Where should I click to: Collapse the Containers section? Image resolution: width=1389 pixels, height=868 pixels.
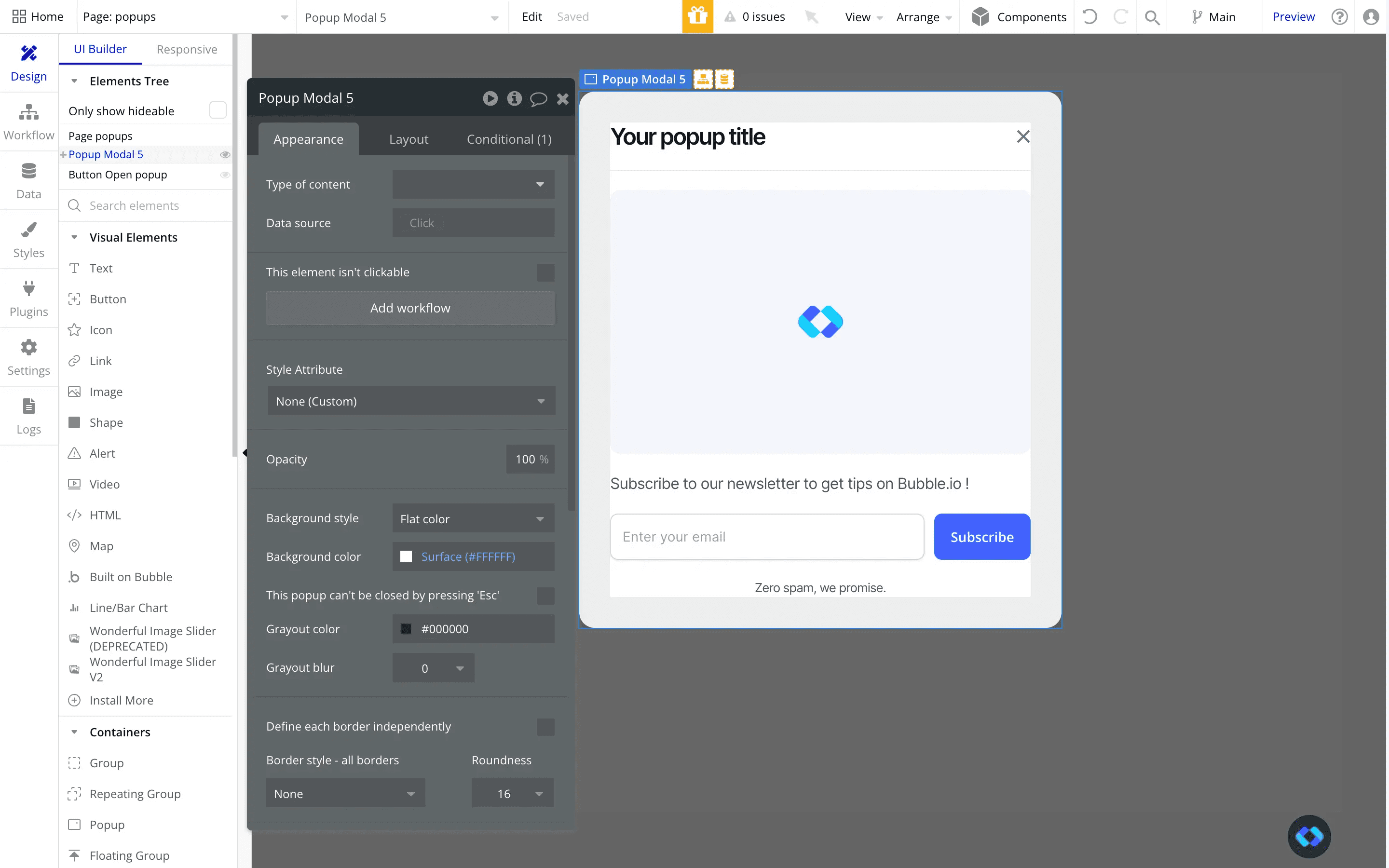point(75,732)
